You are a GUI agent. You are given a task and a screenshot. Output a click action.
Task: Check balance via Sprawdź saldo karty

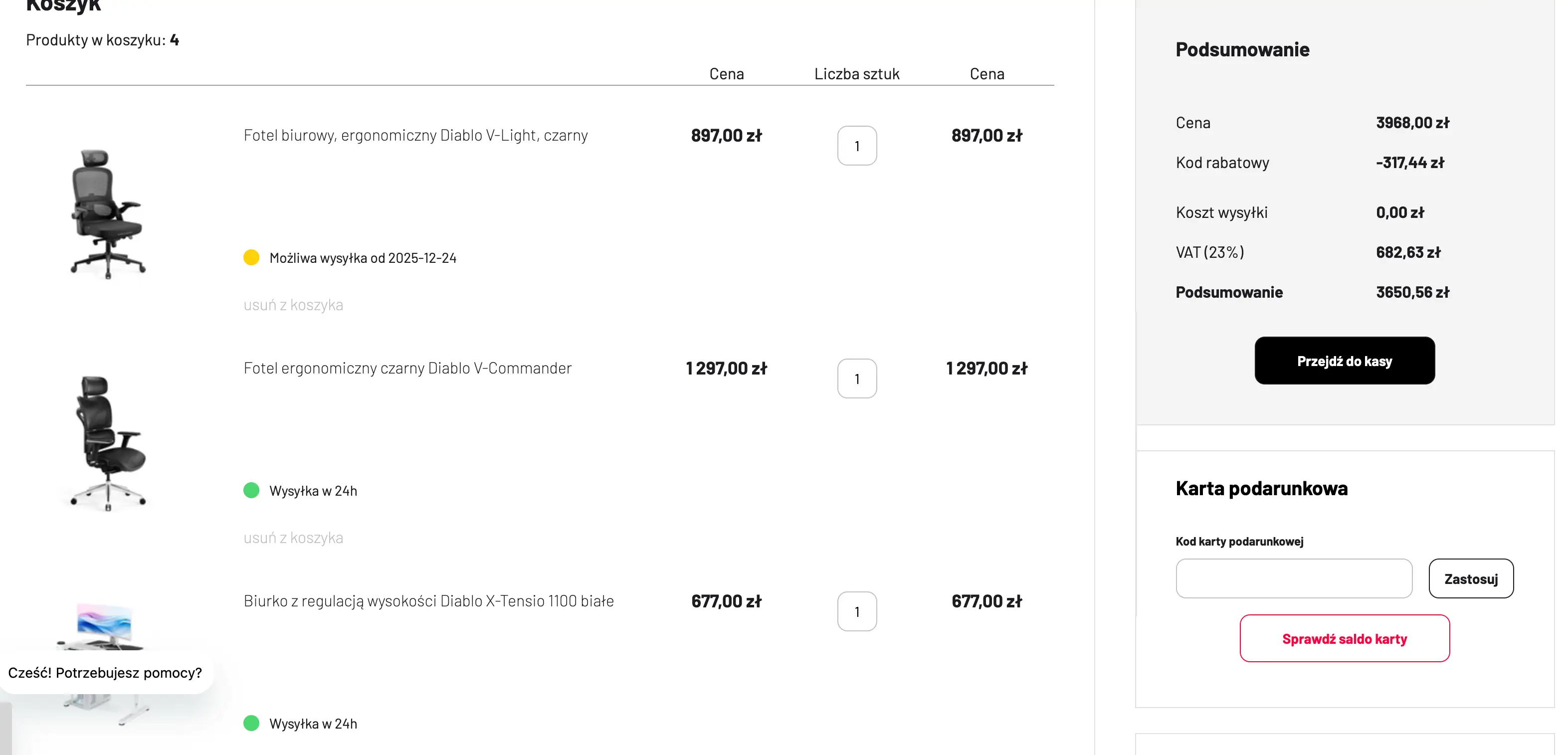coord(1345,639)
